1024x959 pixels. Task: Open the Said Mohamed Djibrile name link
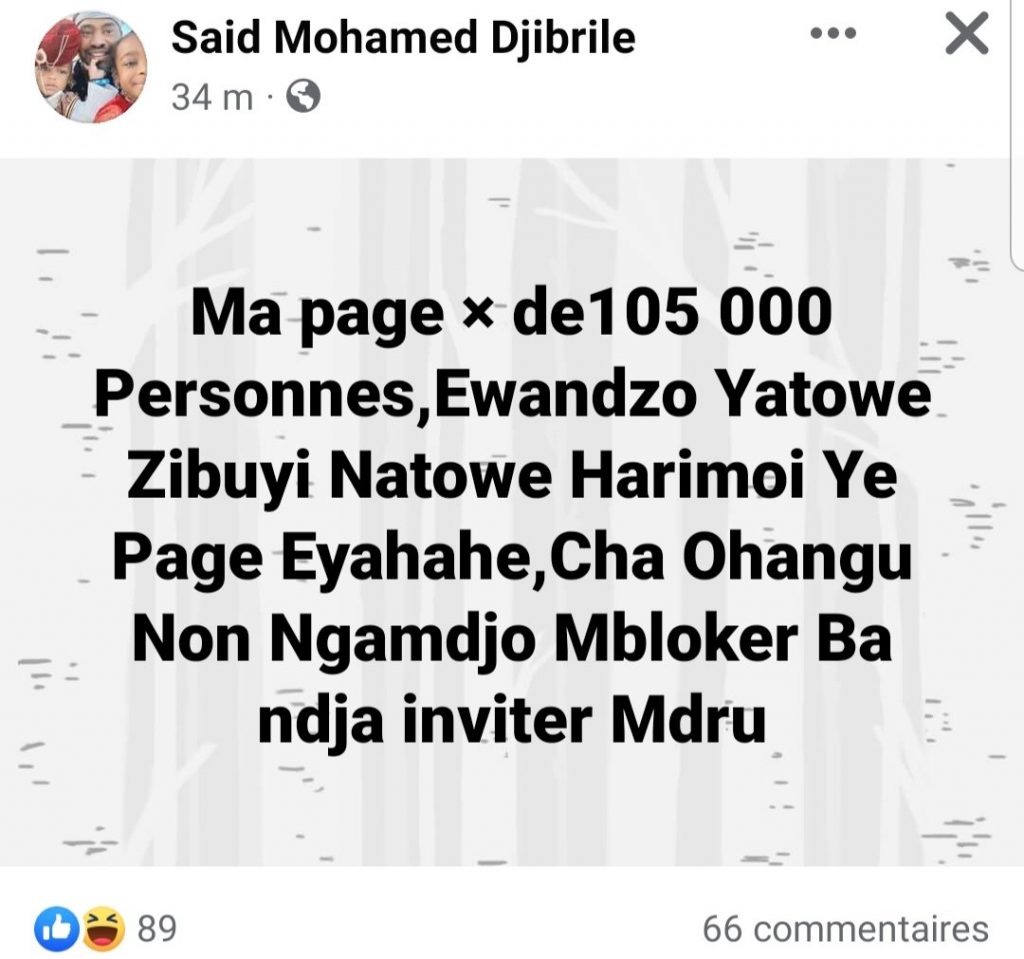[x=403, y=38]
